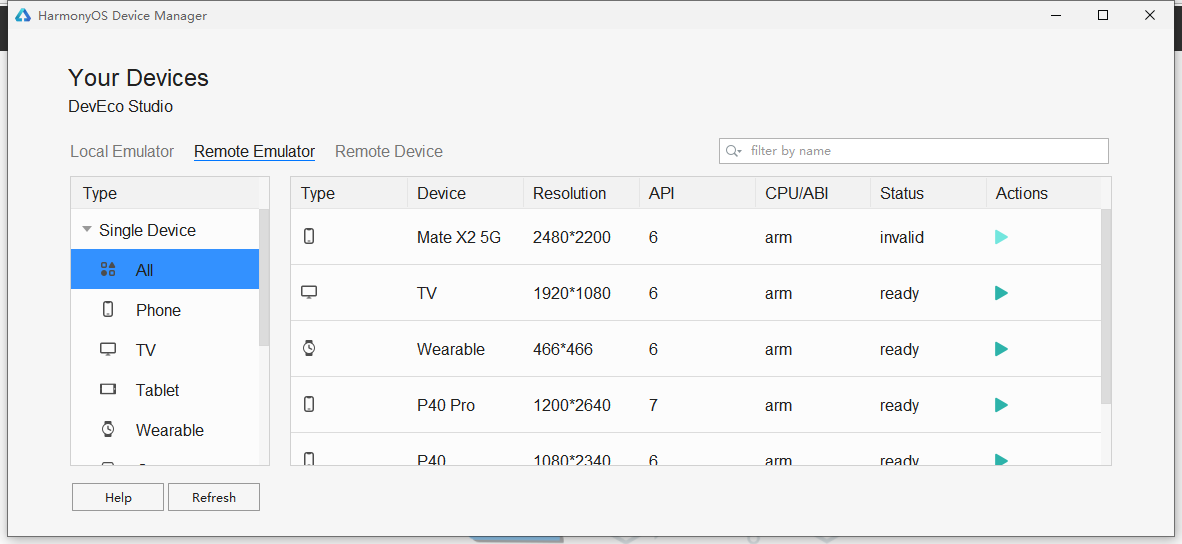The image size is (1182, 544).
Task: Maximize the Device Manager window
Action: tap(1103, 15)
